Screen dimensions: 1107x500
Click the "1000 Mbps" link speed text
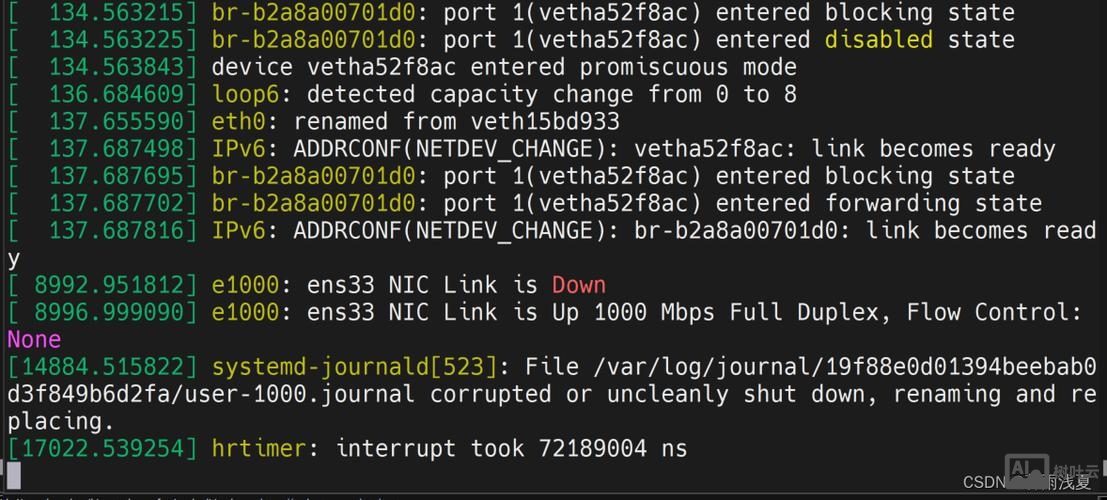point(654,312)
